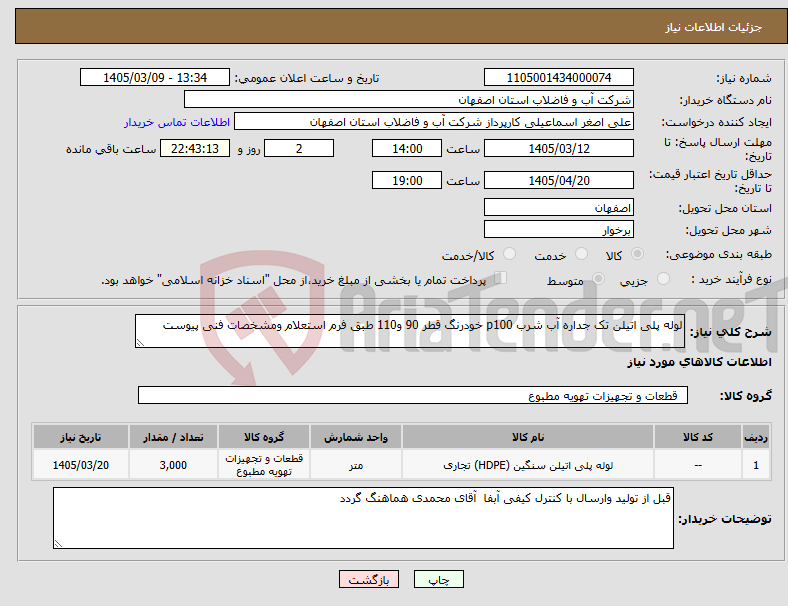Click the row number cell 1

756,465
